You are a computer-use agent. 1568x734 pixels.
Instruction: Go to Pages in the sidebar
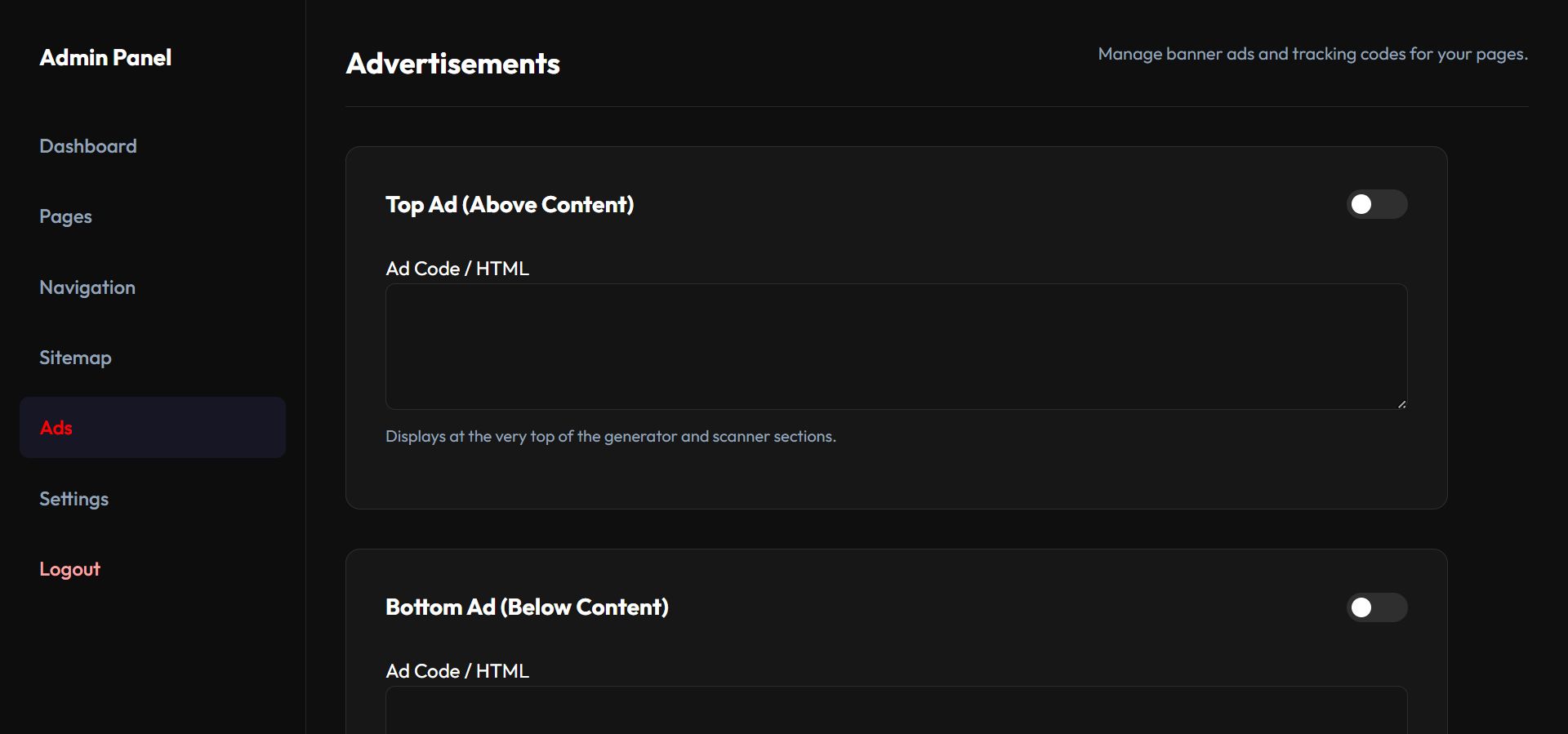[x=65, y=216]
